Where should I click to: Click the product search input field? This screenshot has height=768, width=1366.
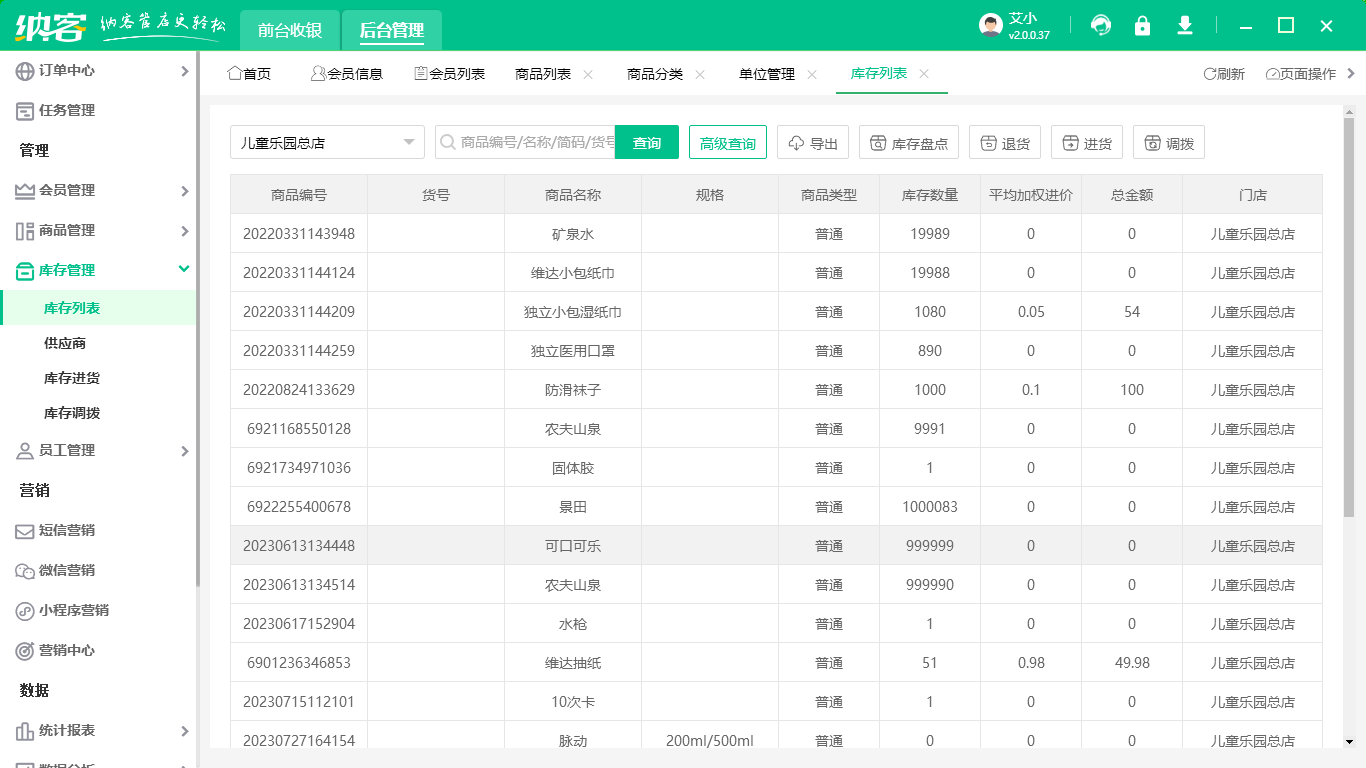coord(540,142)
